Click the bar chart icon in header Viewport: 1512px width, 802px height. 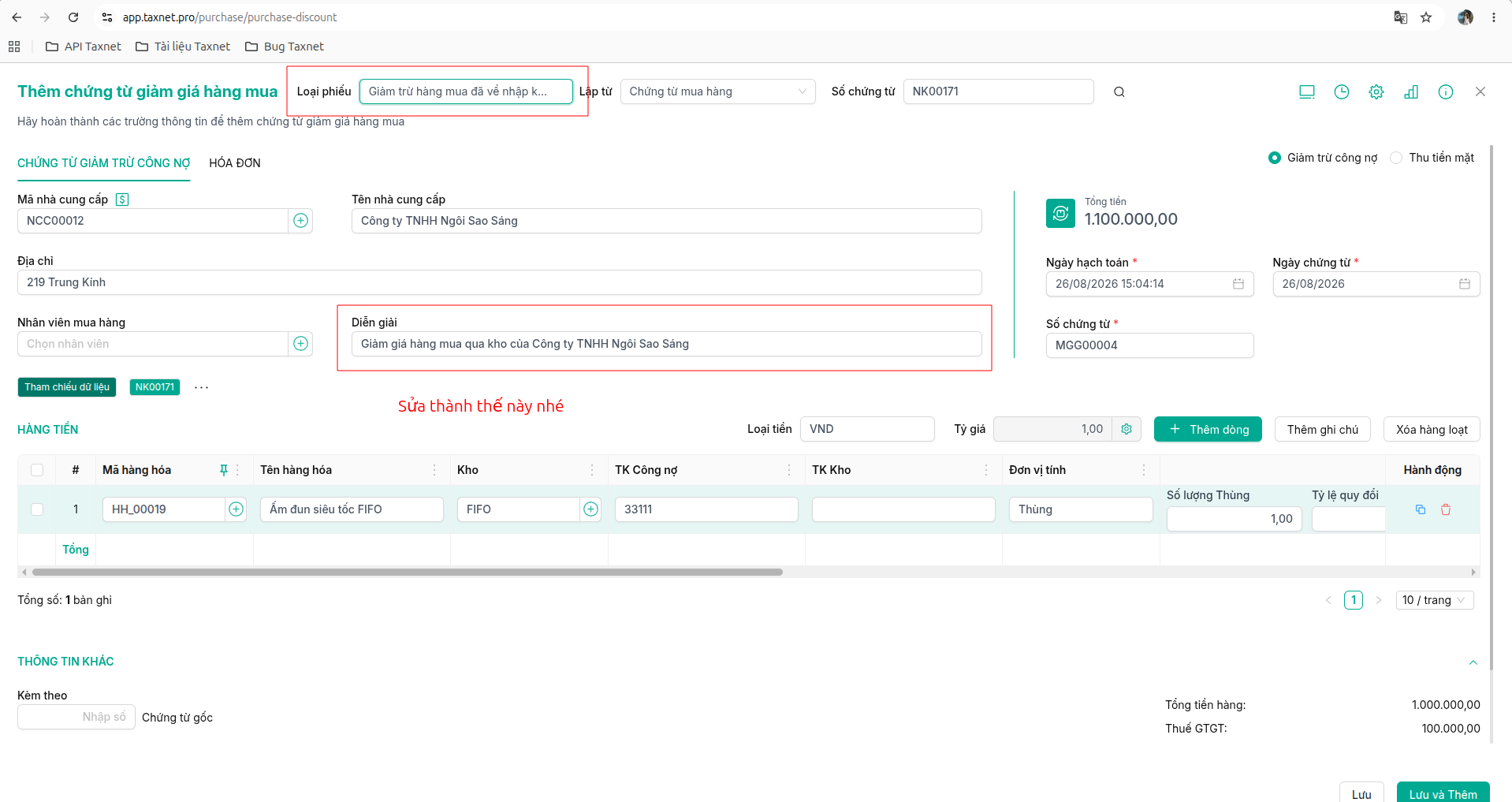[x=1411, y=92]
